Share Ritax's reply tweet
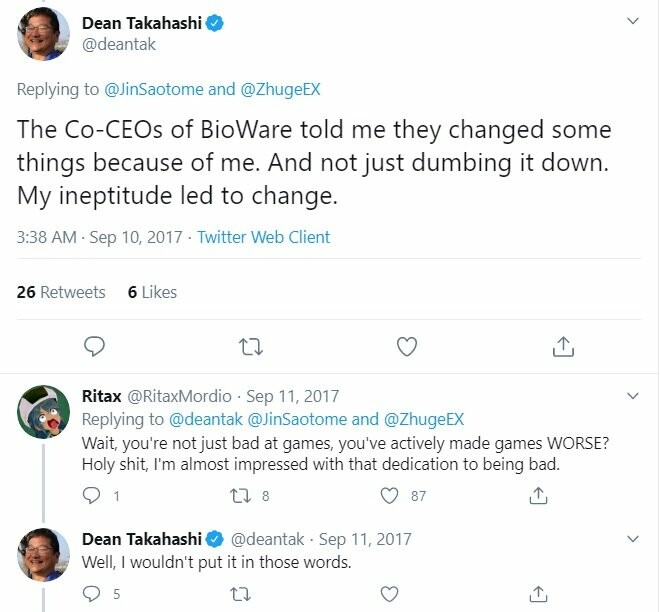Image resolution: width=660 pixels, height=612 pixels. coord(538,495)
